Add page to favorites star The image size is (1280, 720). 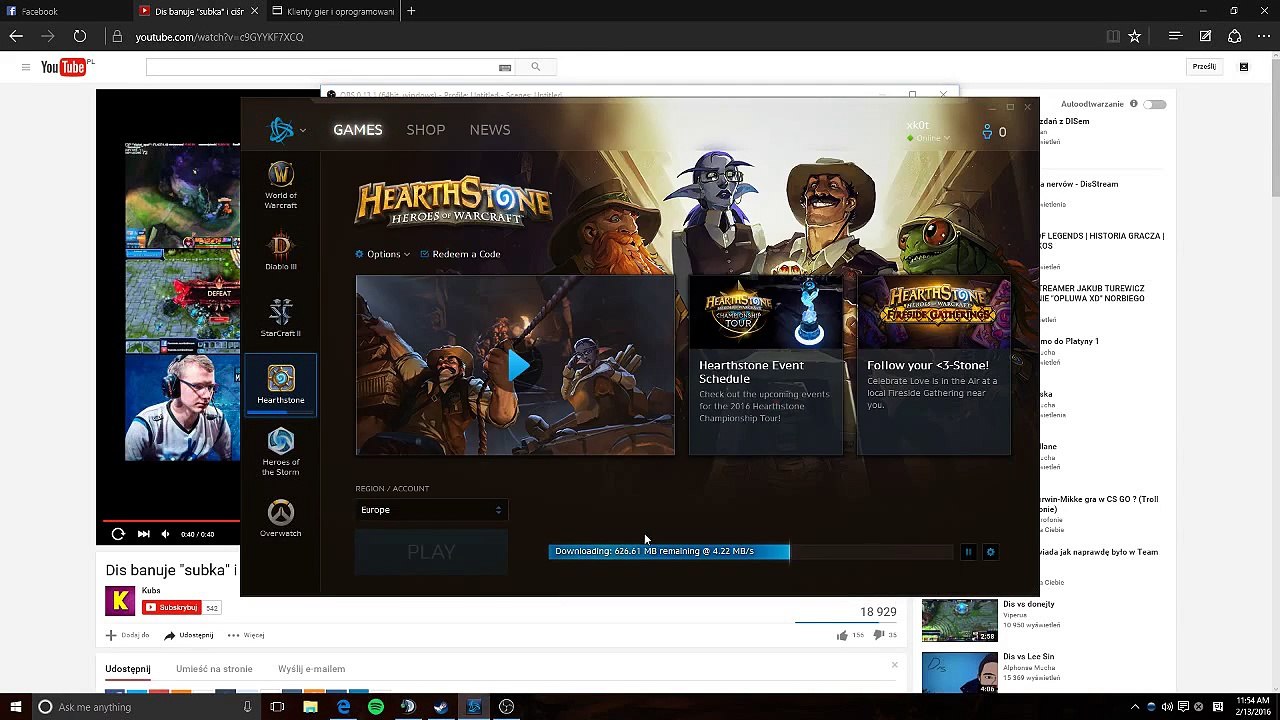[x=1134, y=36]
